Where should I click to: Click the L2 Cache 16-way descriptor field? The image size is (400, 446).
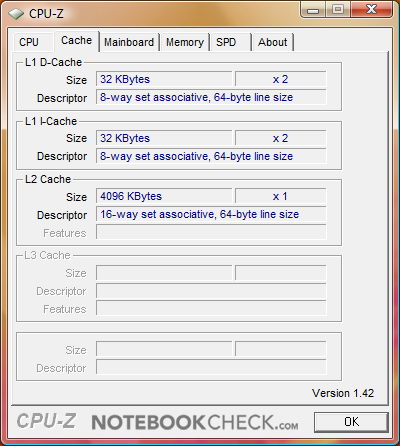[x=211, y=214]
